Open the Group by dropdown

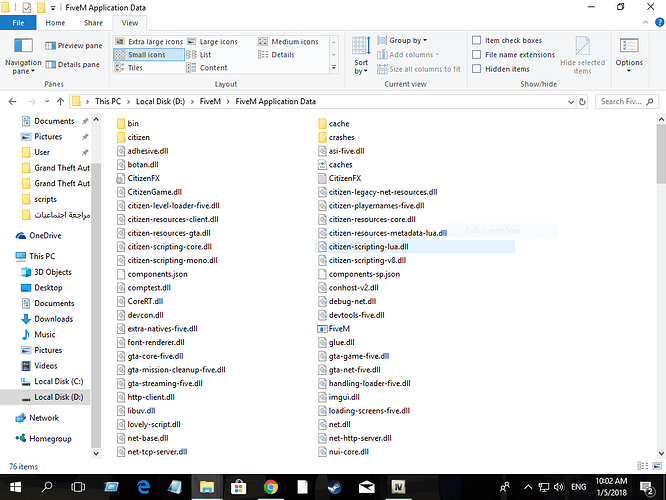click(x=402, y=40)
